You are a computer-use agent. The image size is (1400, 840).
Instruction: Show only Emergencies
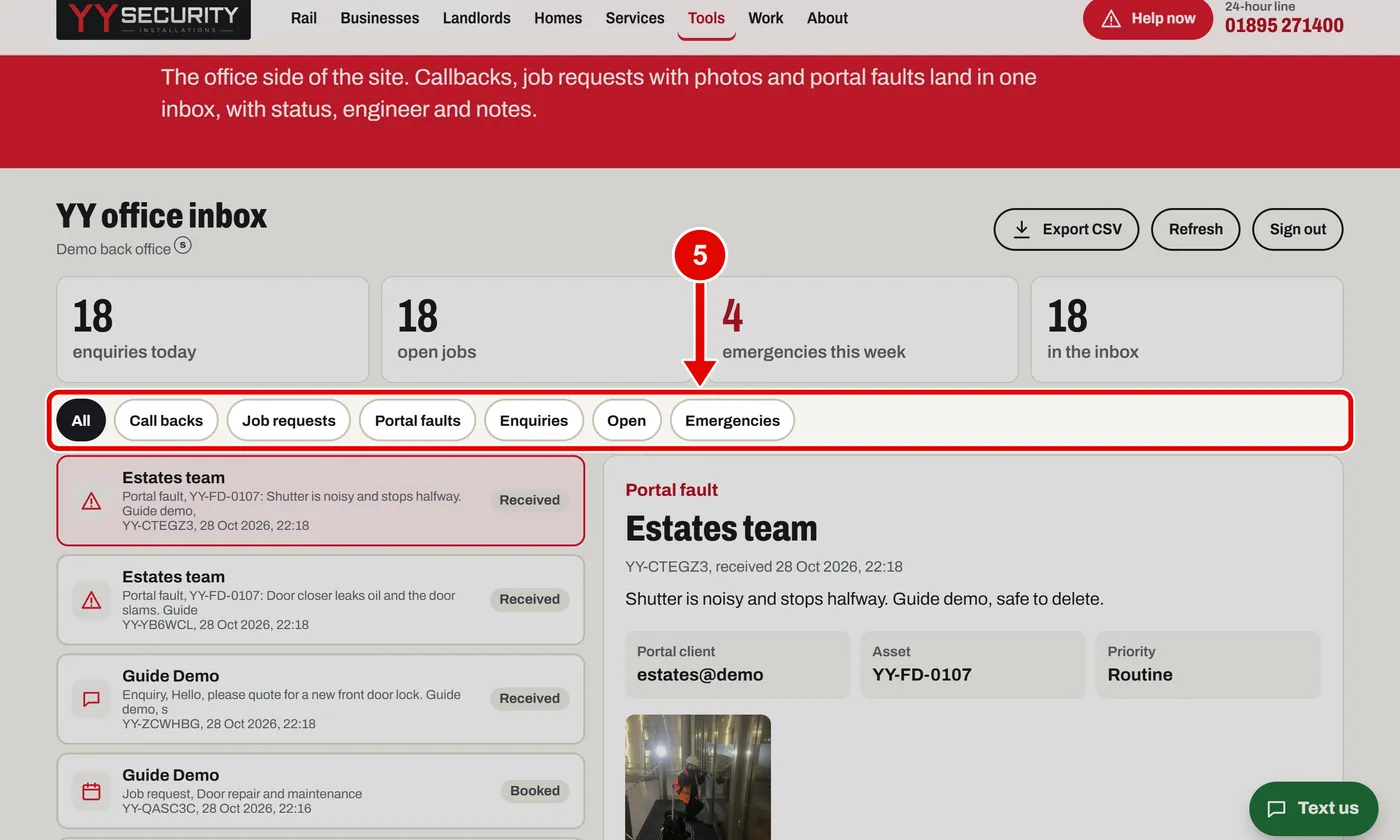point(732,420)
